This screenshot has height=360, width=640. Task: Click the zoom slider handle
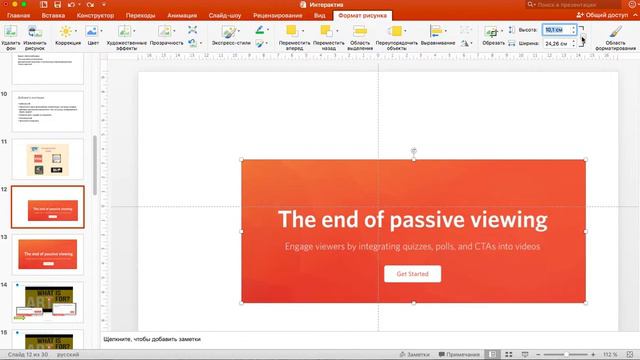(x=567, y=354)
